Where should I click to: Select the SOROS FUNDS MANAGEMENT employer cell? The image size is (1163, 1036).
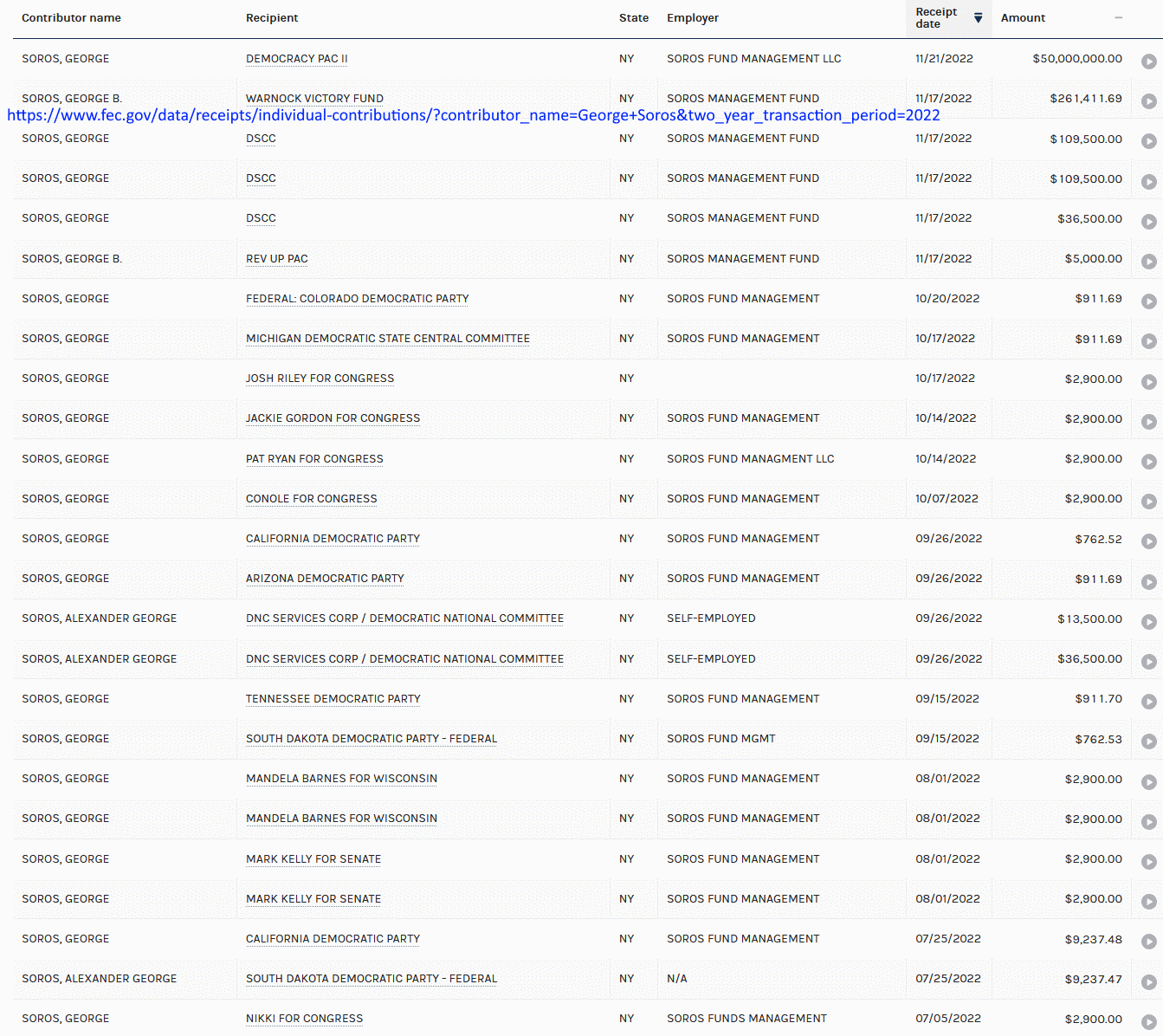[x=746, y=1019]
